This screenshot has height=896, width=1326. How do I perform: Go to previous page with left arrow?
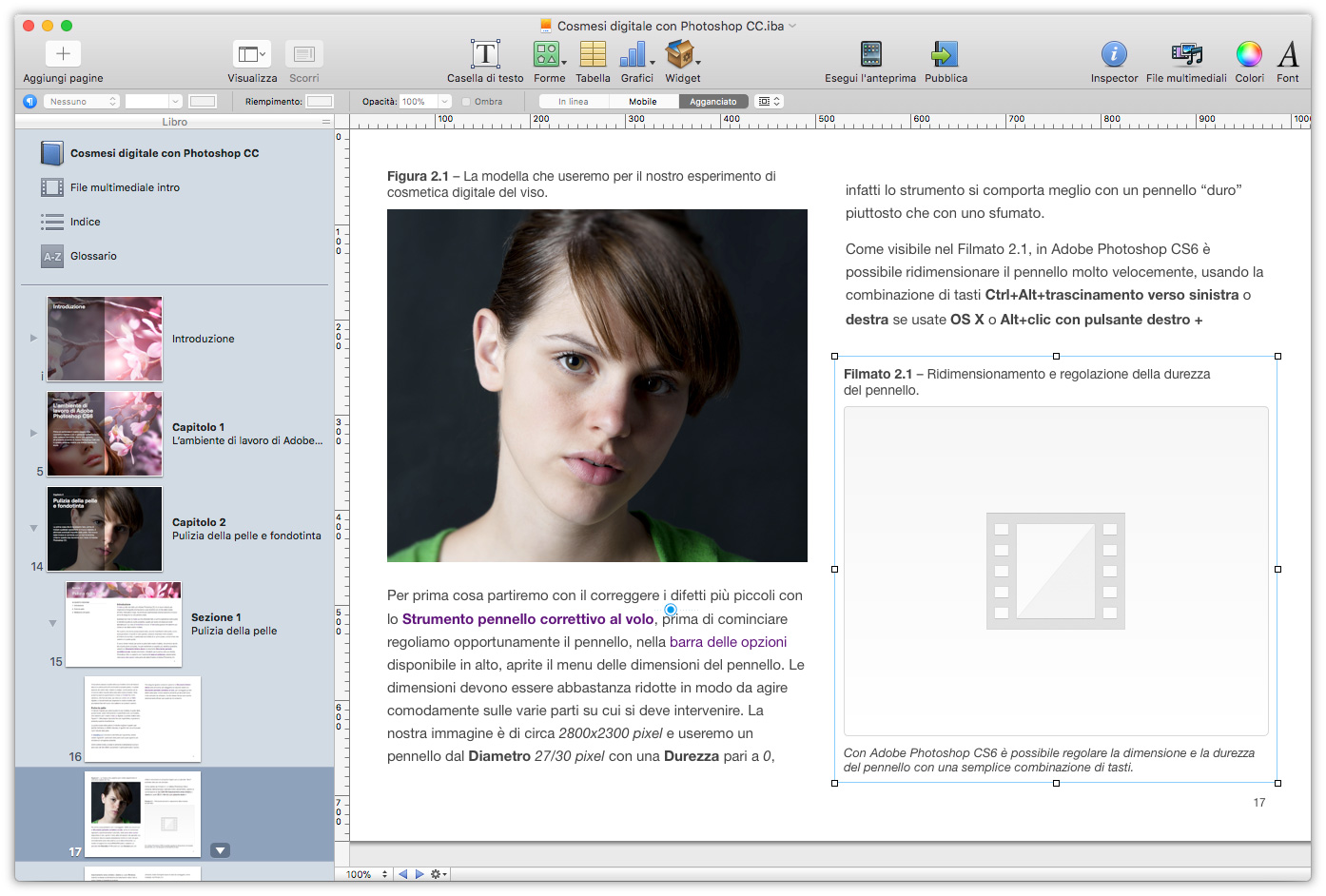click(402, 874)
